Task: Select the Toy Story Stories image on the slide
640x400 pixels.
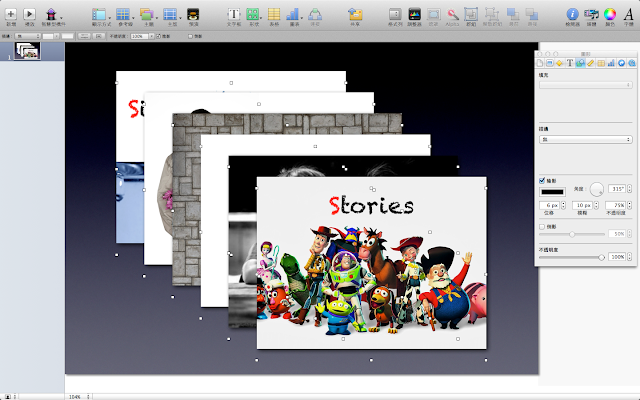Action: [371, 263]
